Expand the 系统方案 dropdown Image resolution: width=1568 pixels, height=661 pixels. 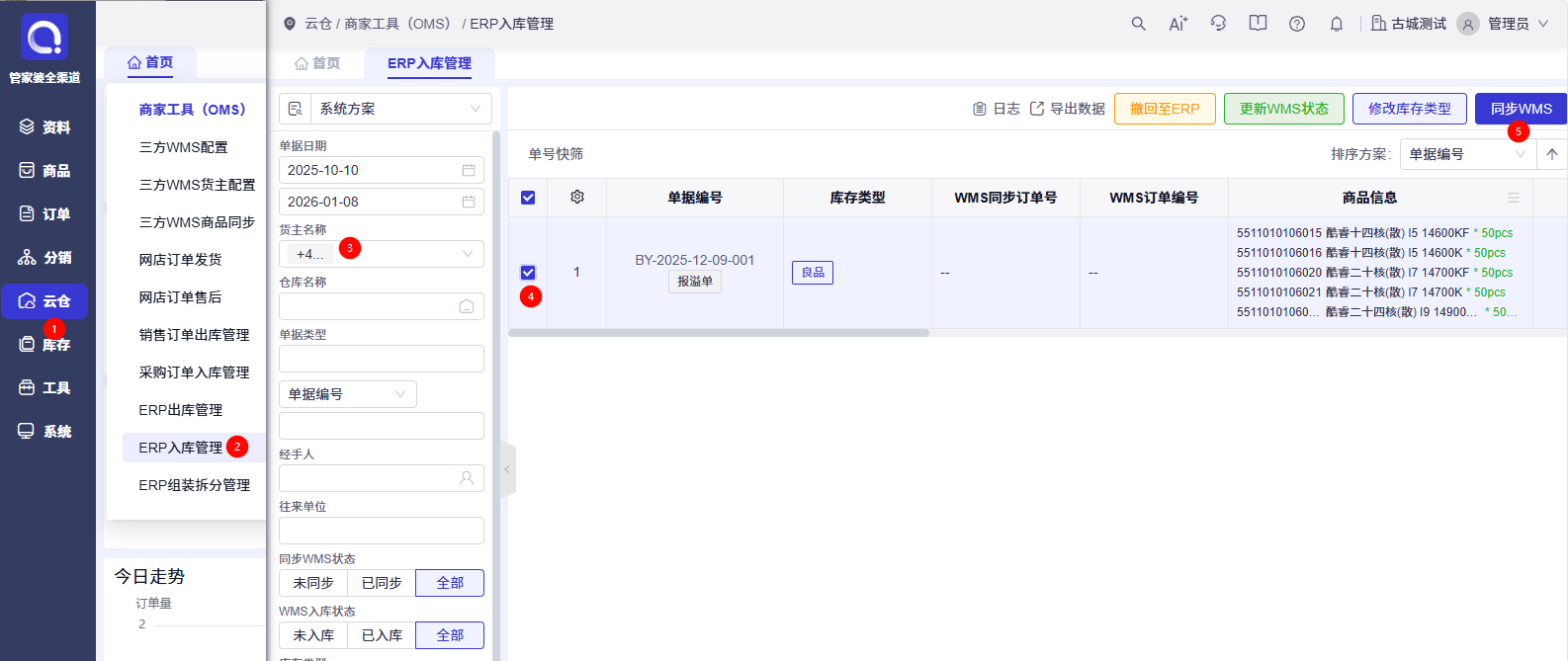click(401, 109)
